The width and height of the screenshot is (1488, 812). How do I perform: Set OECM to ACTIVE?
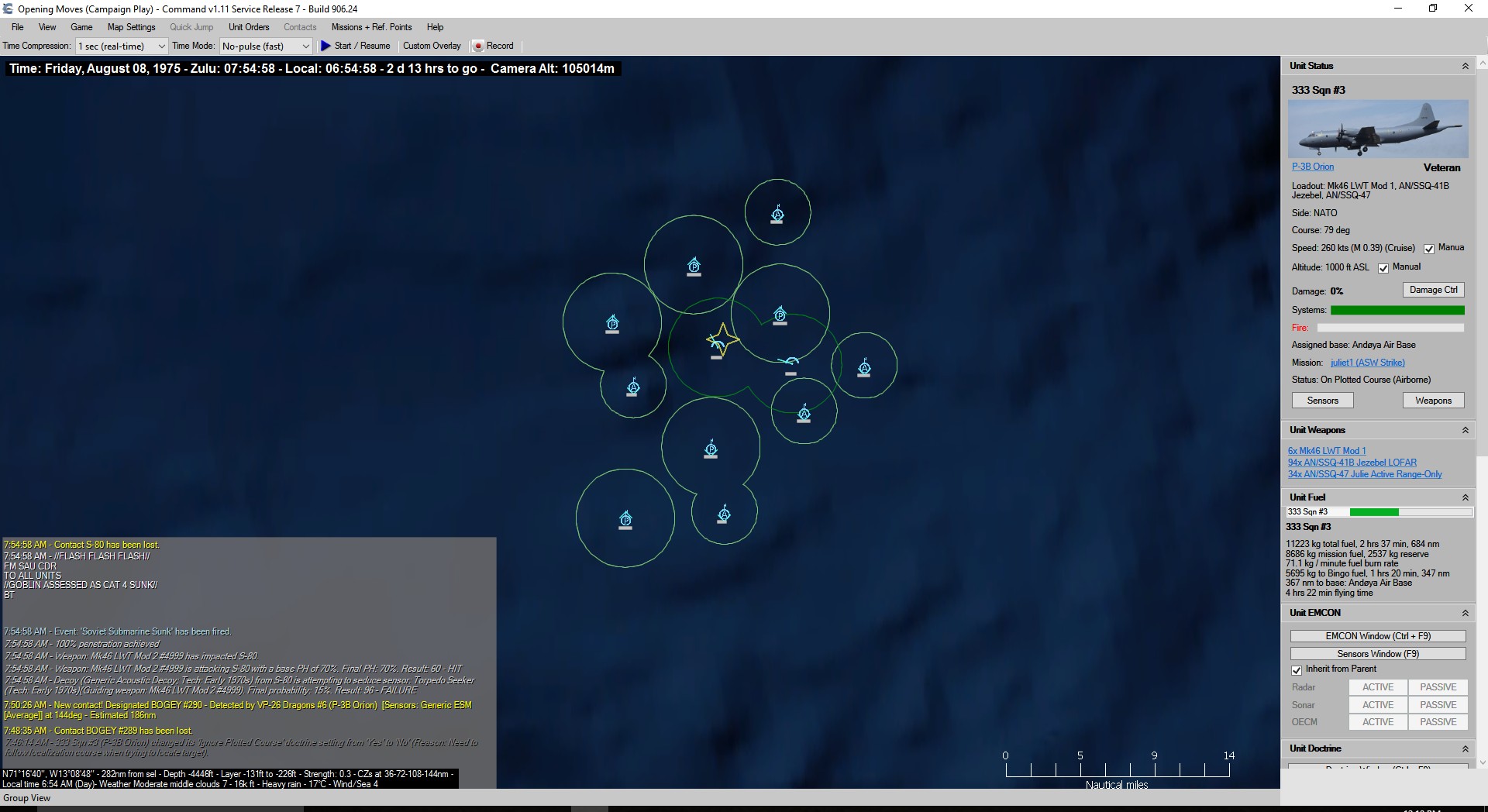tap(1378, 722)
